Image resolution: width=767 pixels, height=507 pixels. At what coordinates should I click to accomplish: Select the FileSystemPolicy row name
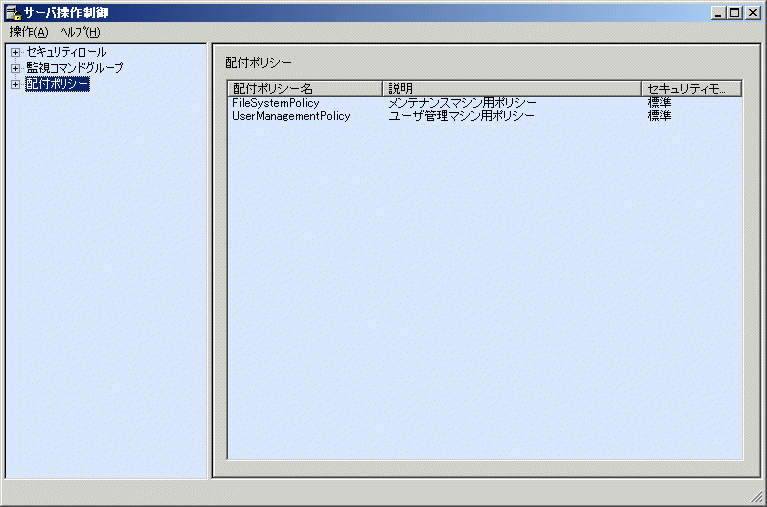pyautogui.click(x=275, y=103)
